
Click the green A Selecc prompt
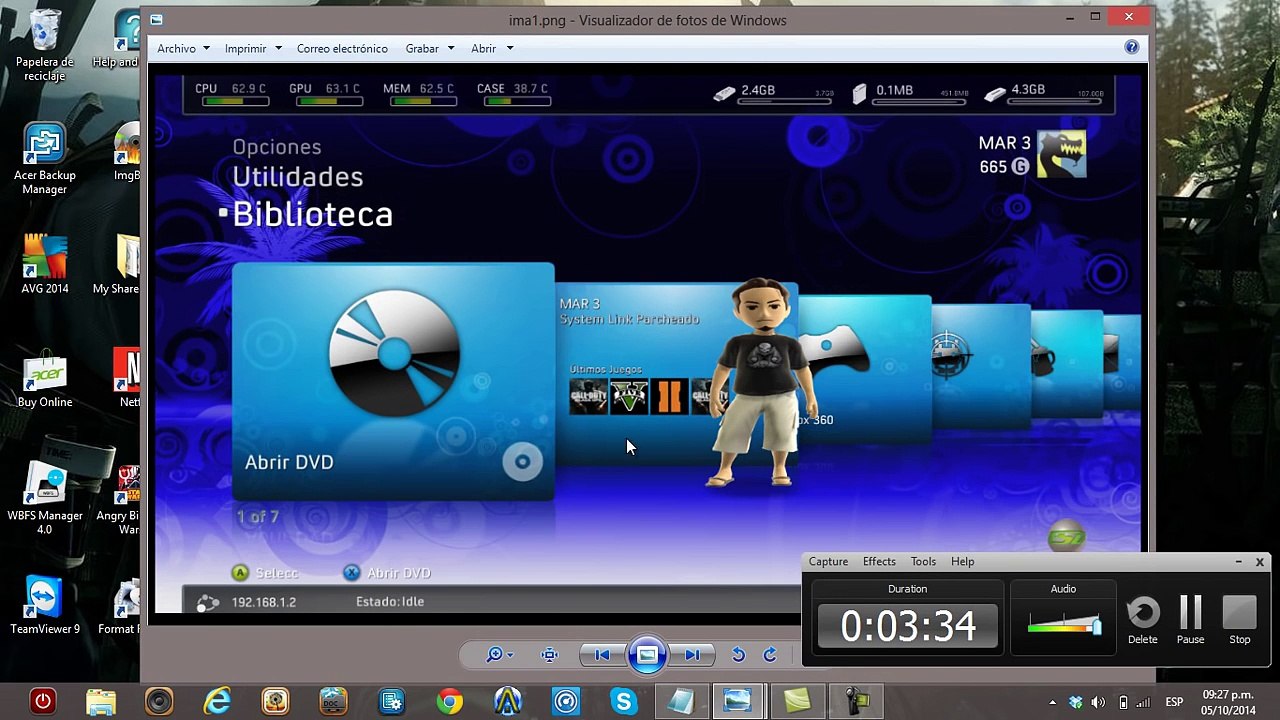[x=265, y=573]
